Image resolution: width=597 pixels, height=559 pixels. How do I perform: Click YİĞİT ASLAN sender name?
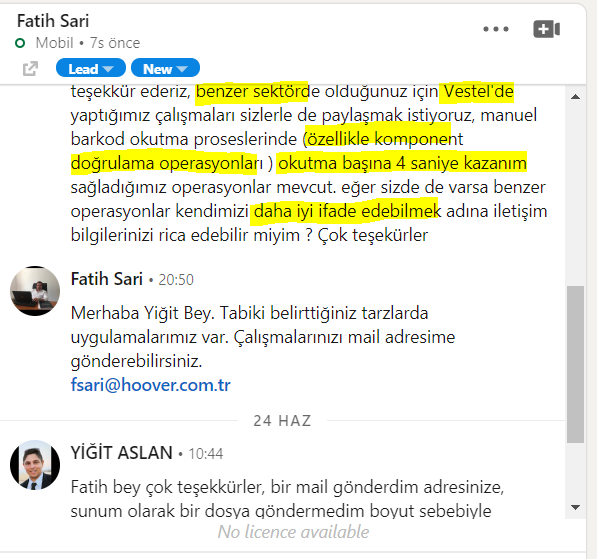(121, 453)
